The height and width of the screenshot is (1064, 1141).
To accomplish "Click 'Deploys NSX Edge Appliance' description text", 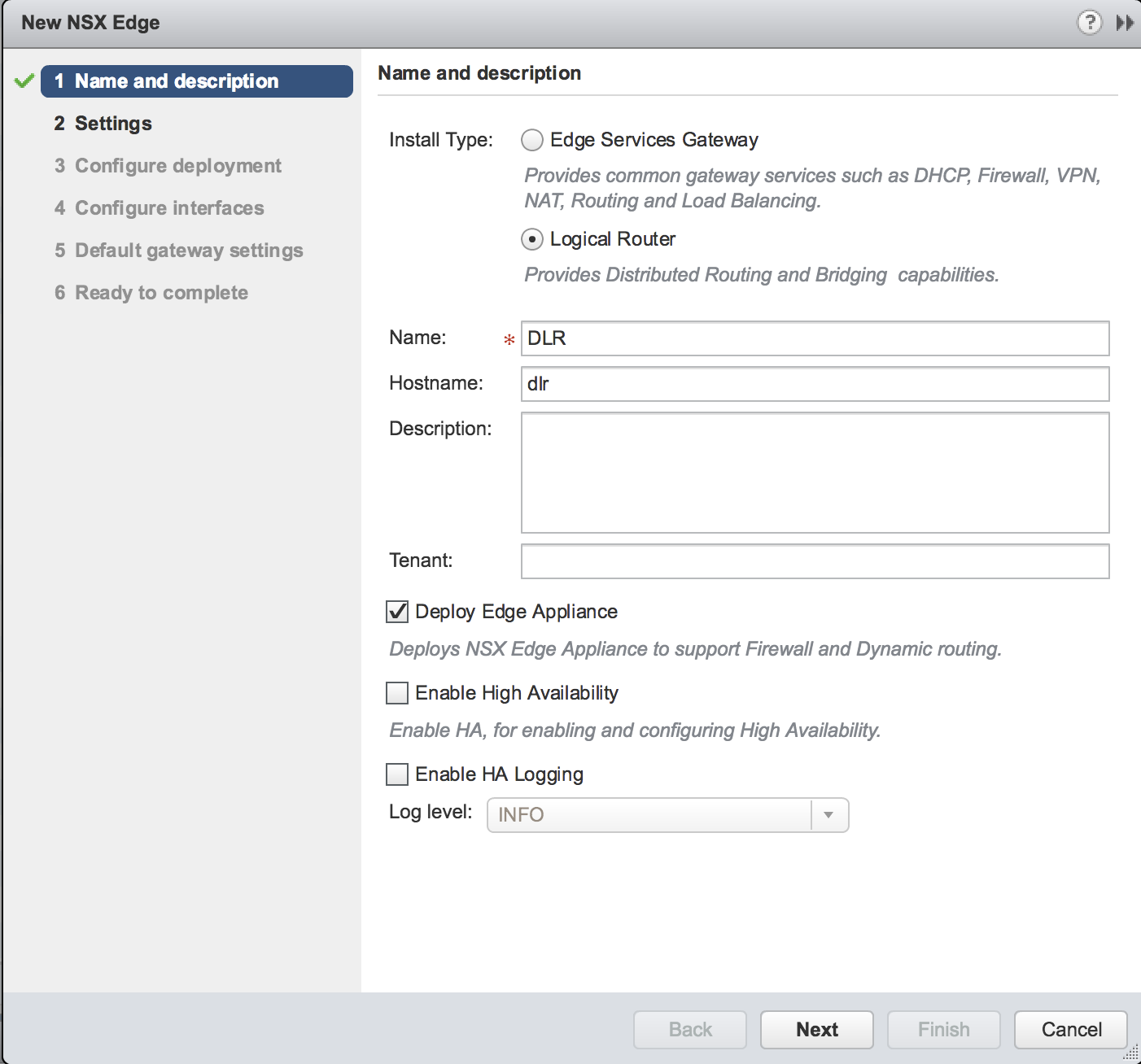I will [696, 649].
